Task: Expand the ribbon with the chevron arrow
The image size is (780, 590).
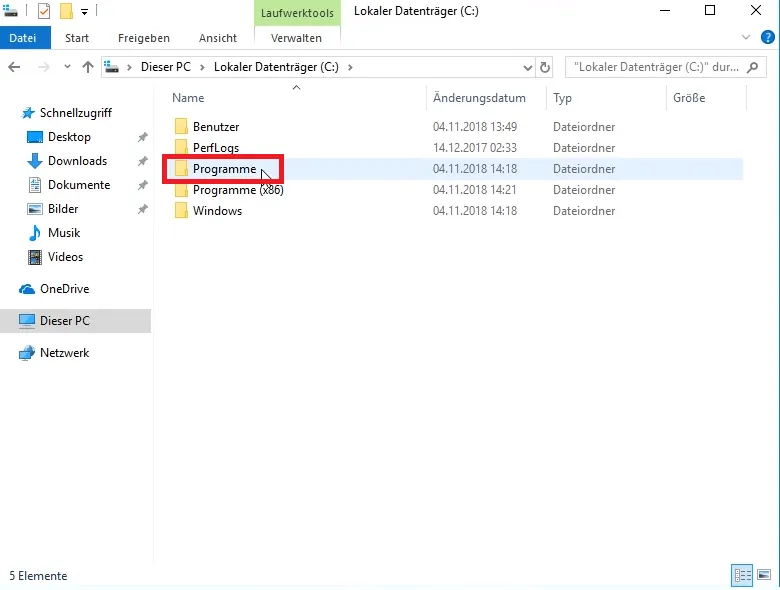Action: [746, 37]
